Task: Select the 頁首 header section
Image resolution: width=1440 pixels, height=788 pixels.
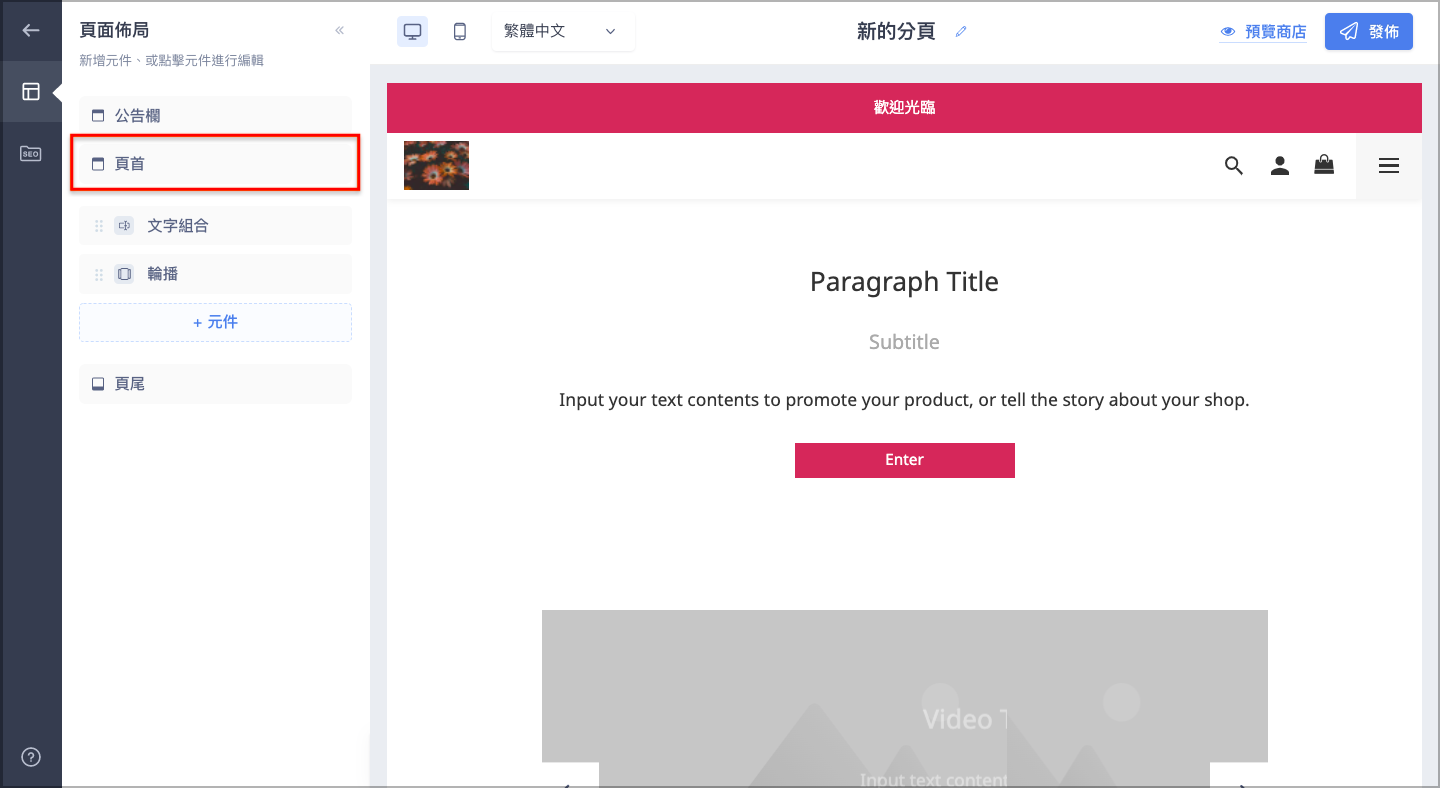Action: tap(215, 163)
